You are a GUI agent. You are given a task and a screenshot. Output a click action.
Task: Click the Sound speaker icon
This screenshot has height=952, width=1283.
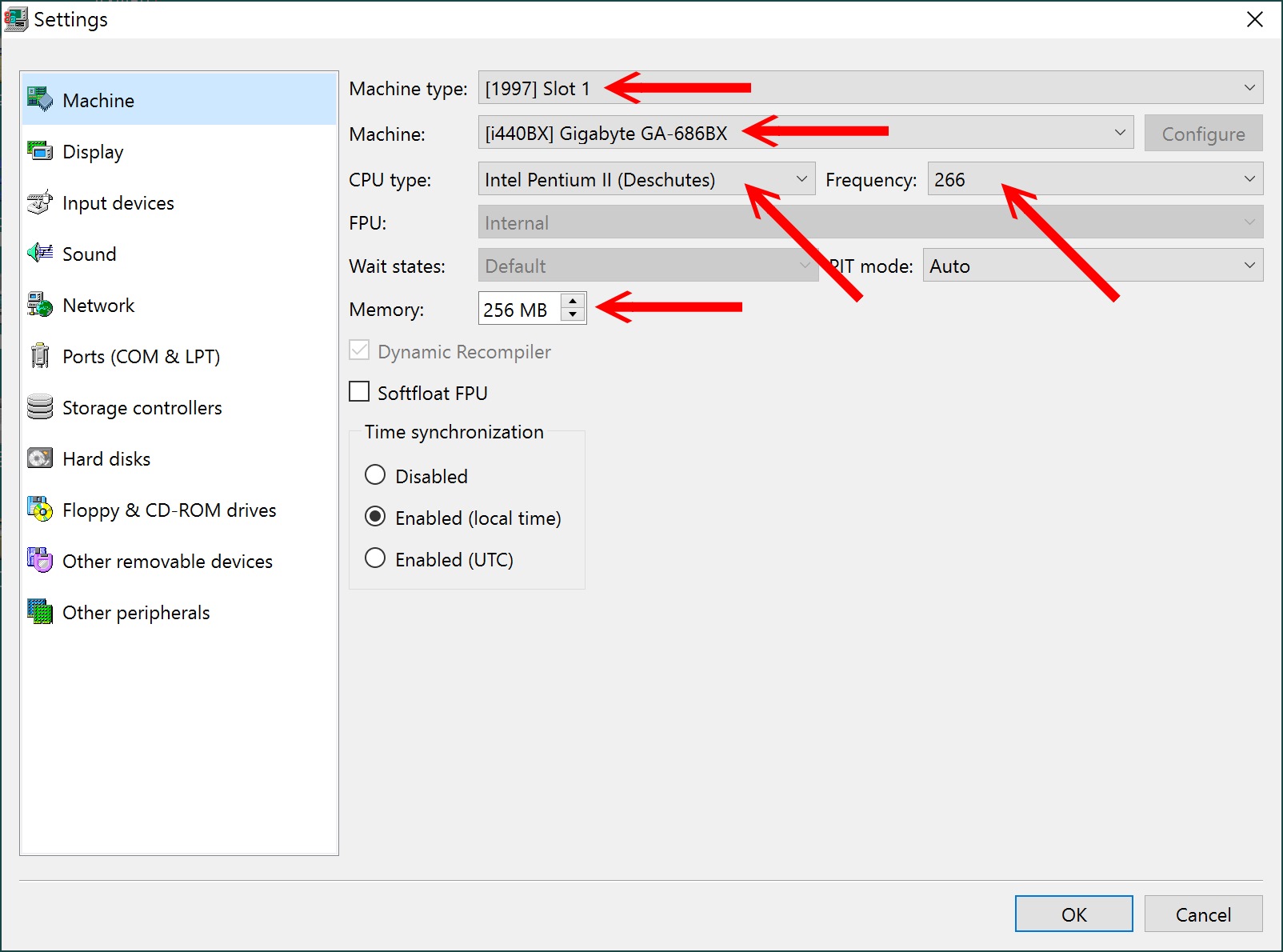pyautogui.click(x=40, y=253)
